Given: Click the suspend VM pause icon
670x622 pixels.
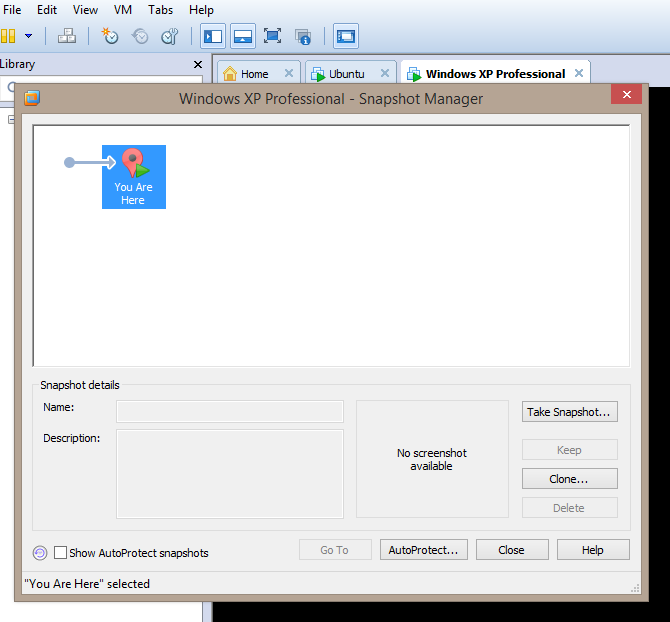Looking at the screenshot, I should pyautogui.click(x=8, y=36).
